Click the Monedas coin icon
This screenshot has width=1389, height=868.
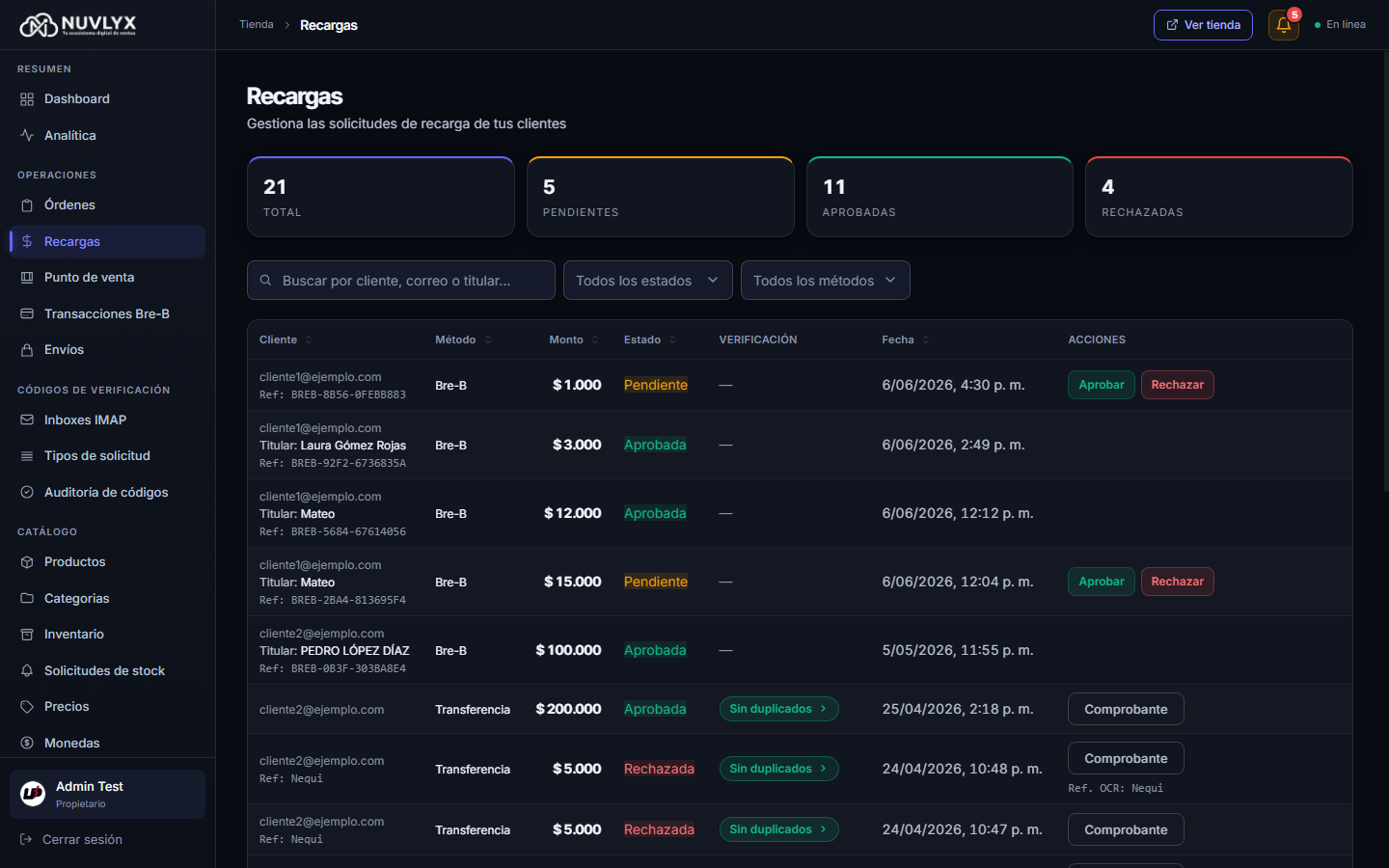(x=27, y=744)
